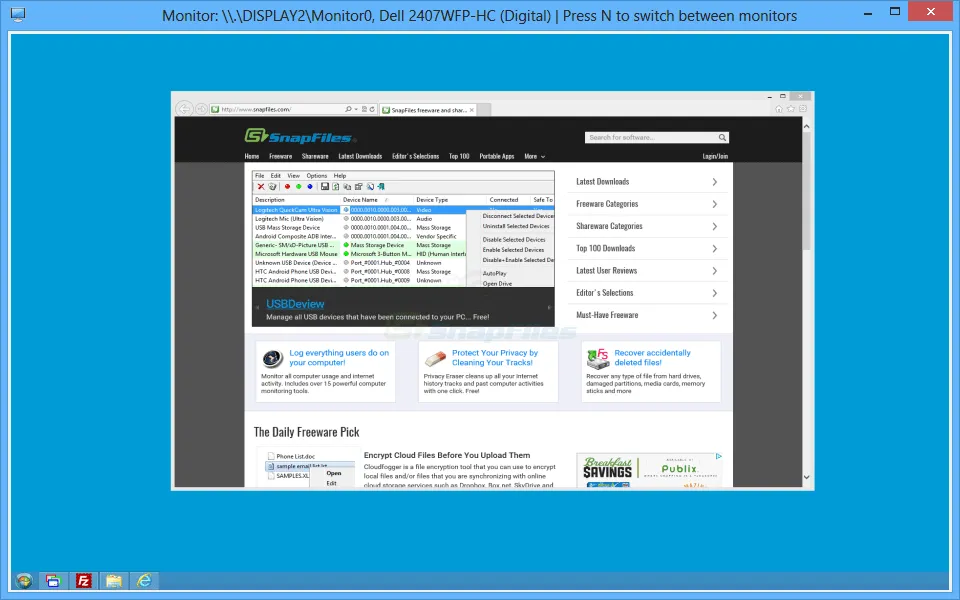960x600 pixels.
Task: Click the monitor viewer title bar icon
Action: [18, 15]
